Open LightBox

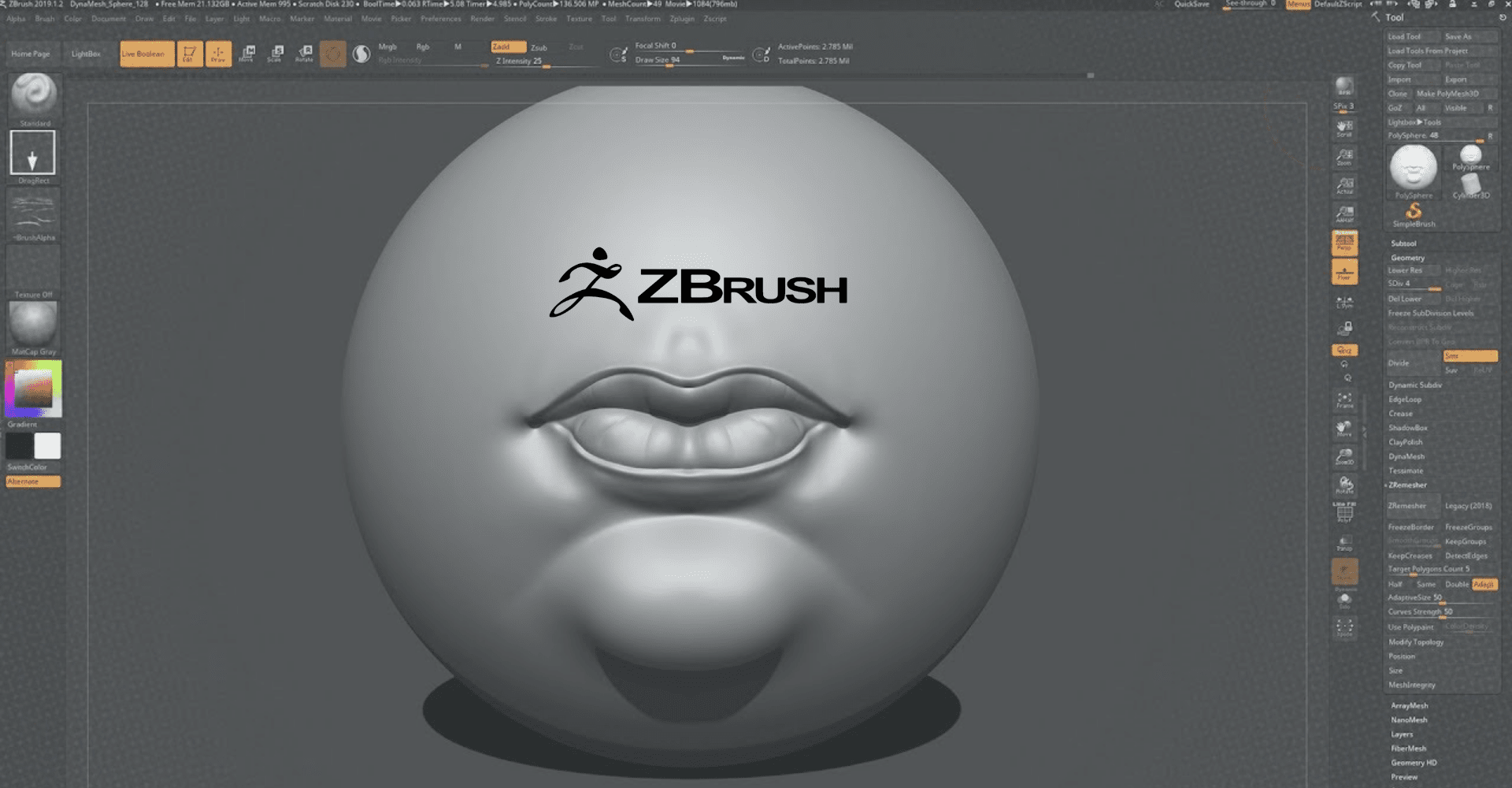86,54
